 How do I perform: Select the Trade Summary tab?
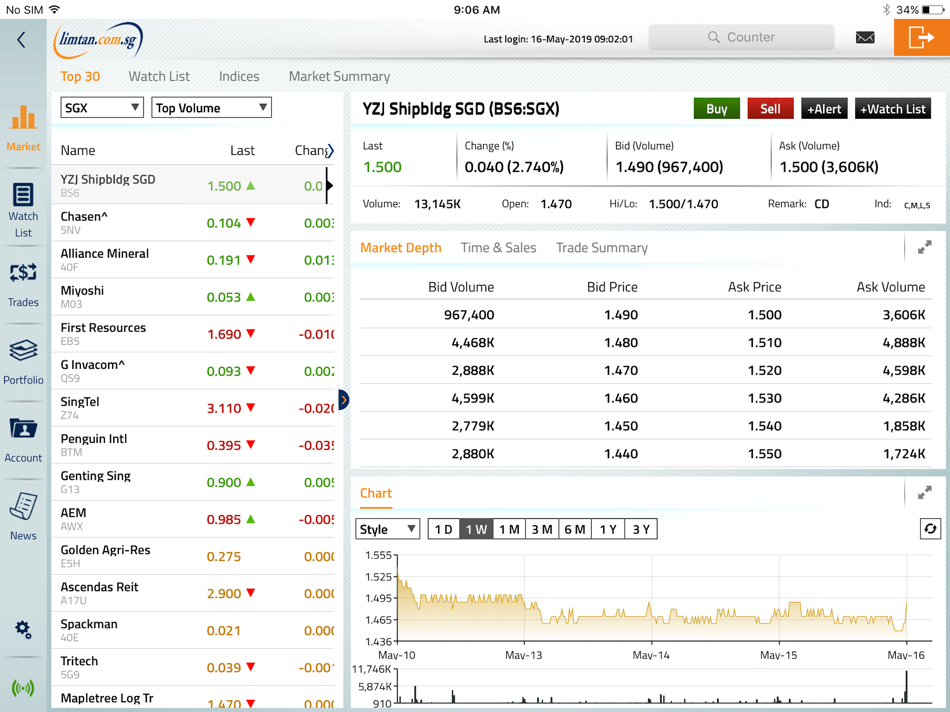(602, 248)
